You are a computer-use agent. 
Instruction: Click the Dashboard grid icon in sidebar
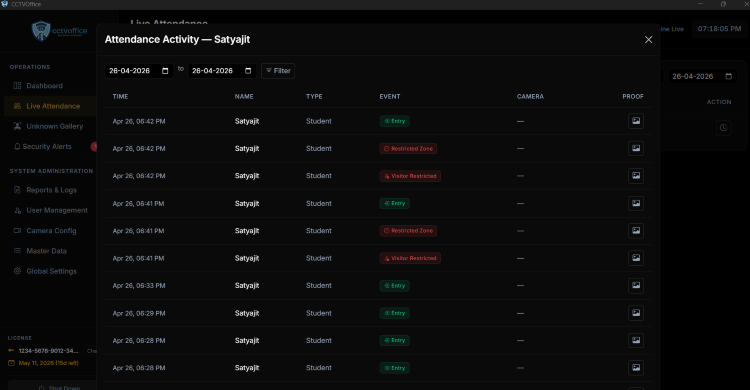pyautogui.click(x=17, y=86)
